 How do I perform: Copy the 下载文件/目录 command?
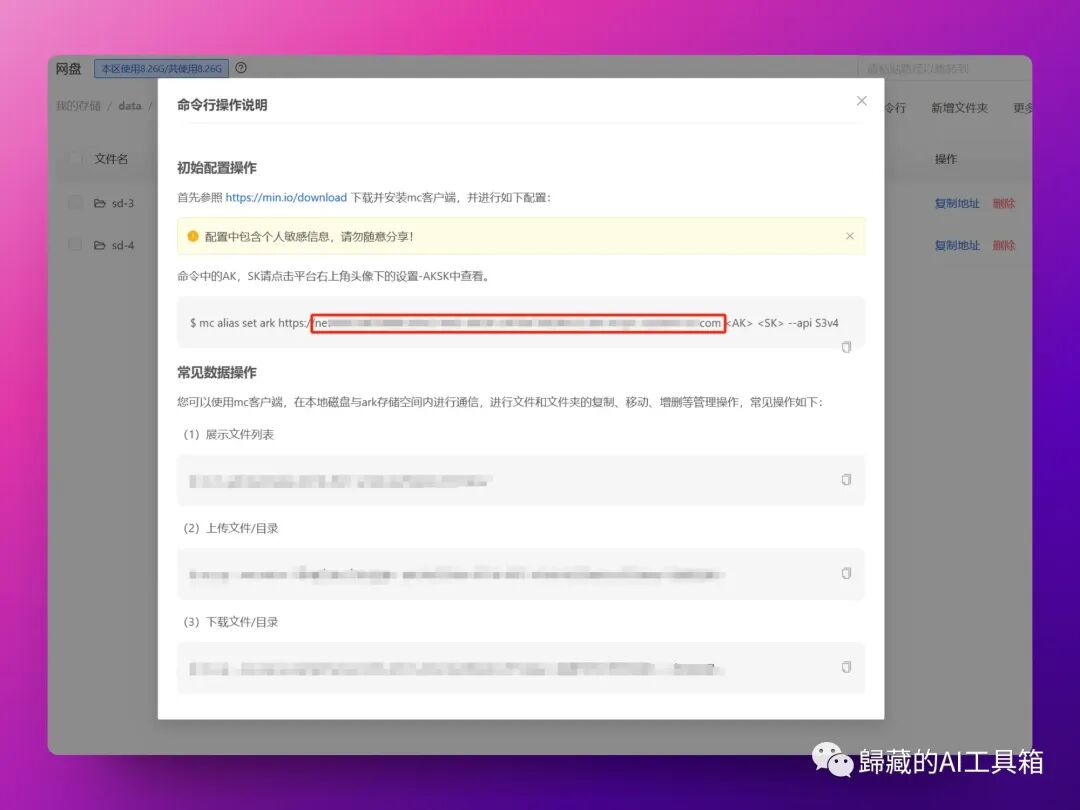(846, 667)
